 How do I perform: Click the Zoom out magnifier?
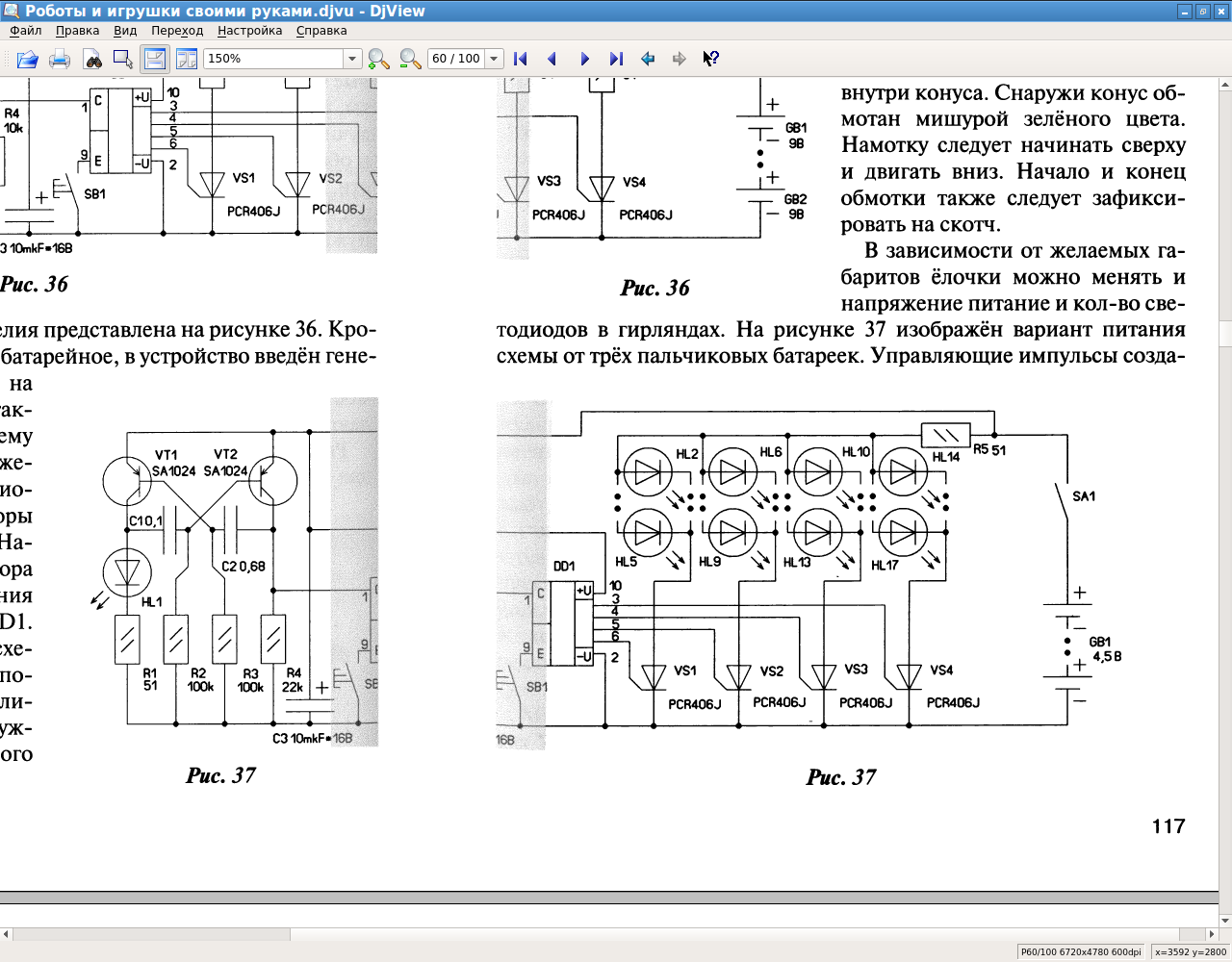click(410, 59)
